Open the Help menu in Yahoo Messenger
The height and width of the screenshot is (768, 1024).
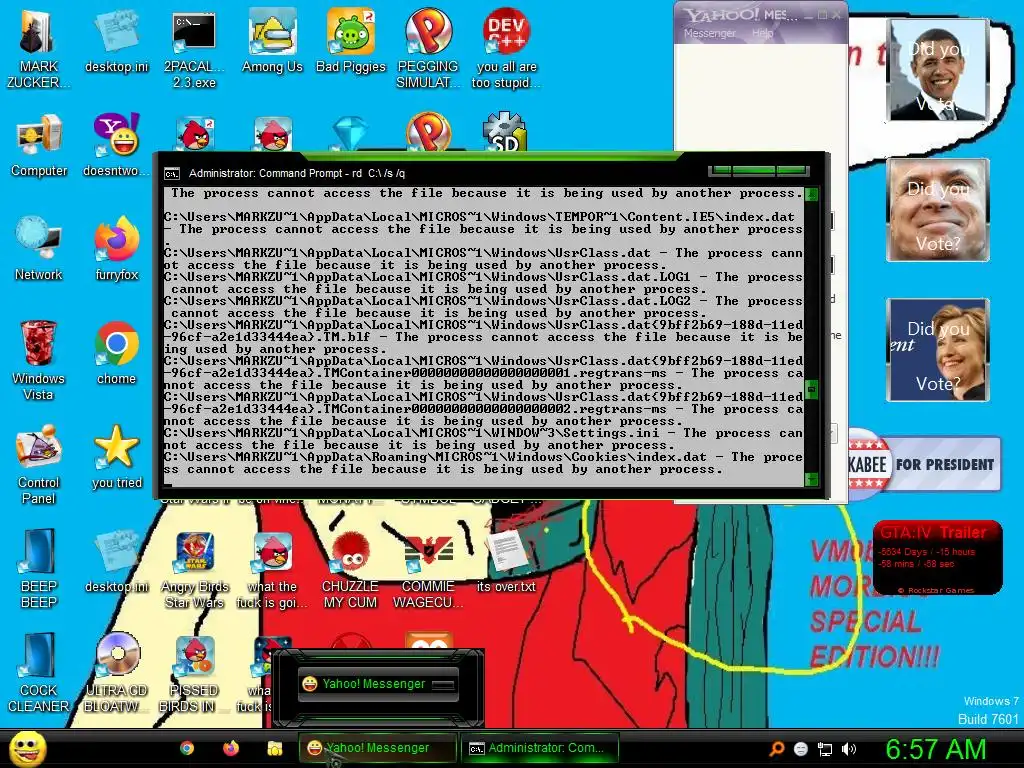point(762,33)
